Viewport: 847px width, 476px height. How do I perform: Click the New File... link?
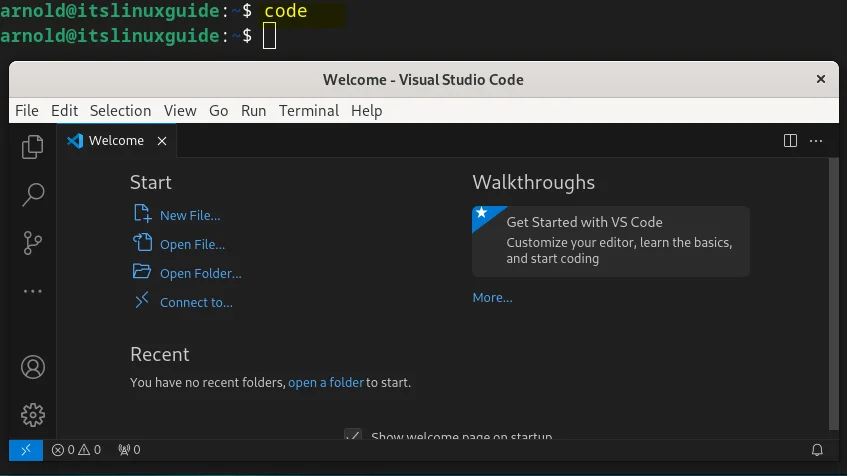coord(190,216)
